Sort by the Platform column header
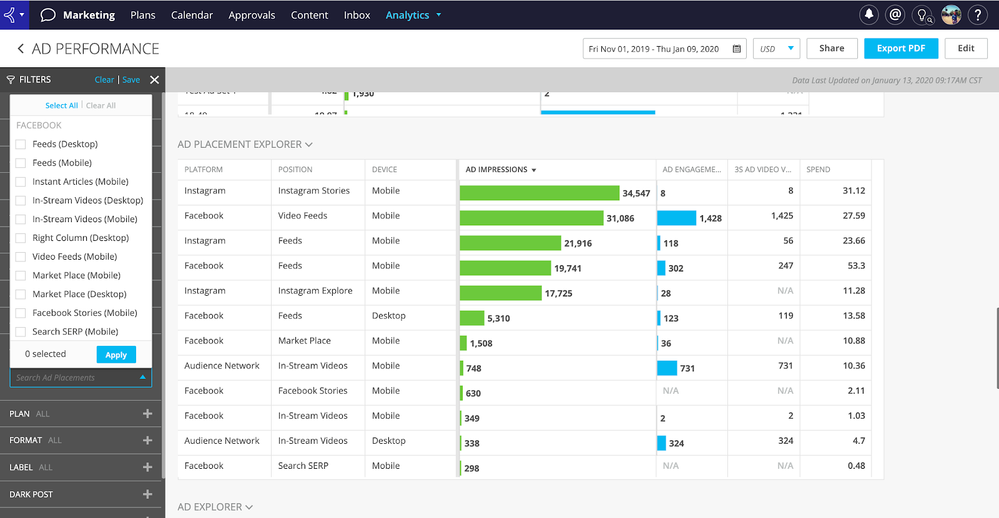This screenshot has height=518, width=999. 204,169
